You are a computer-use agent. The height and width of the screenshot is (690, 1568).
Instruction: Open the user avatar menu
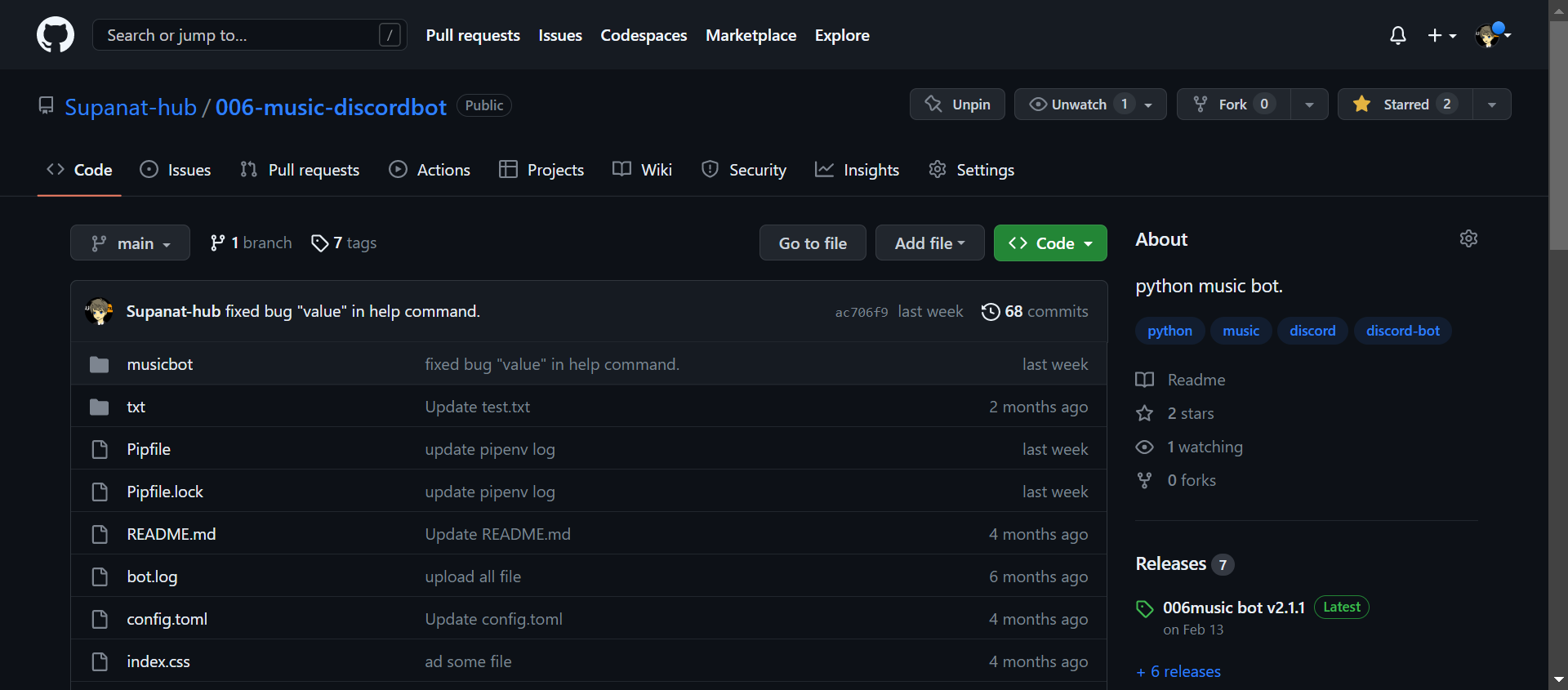[1493, 35]
